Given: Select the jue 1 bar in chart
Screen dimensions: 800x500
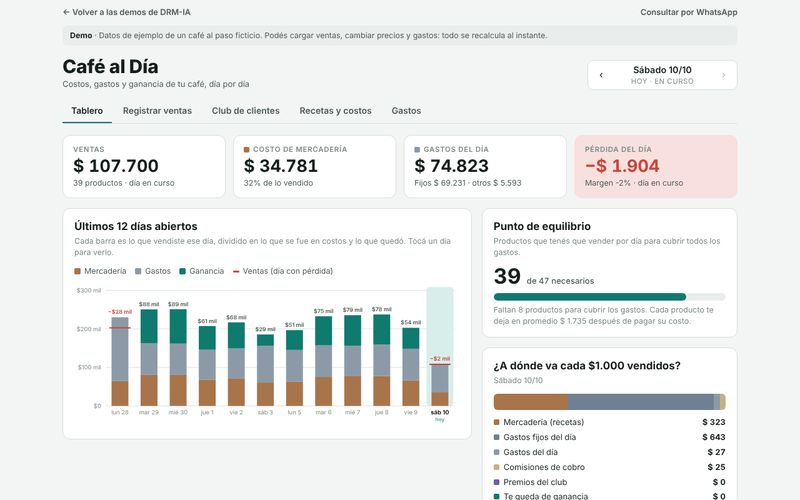Looking at the screenshot, I should point(207,366).
